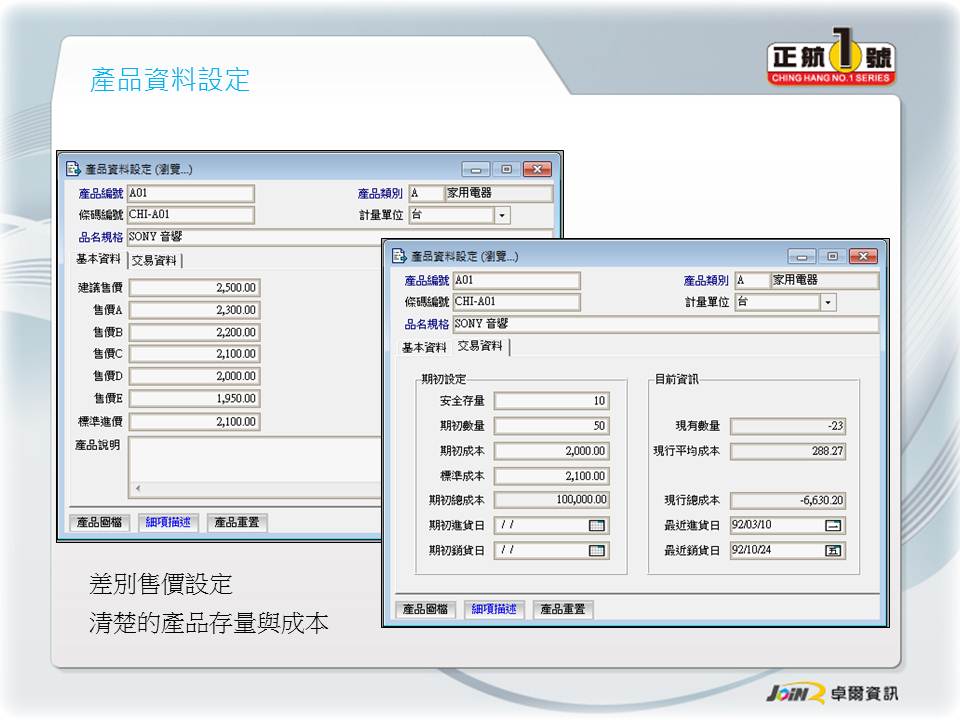Expand 計量單位 dropdown in the back window
Screen dimensions: 960x720
(x=502, y=215)
